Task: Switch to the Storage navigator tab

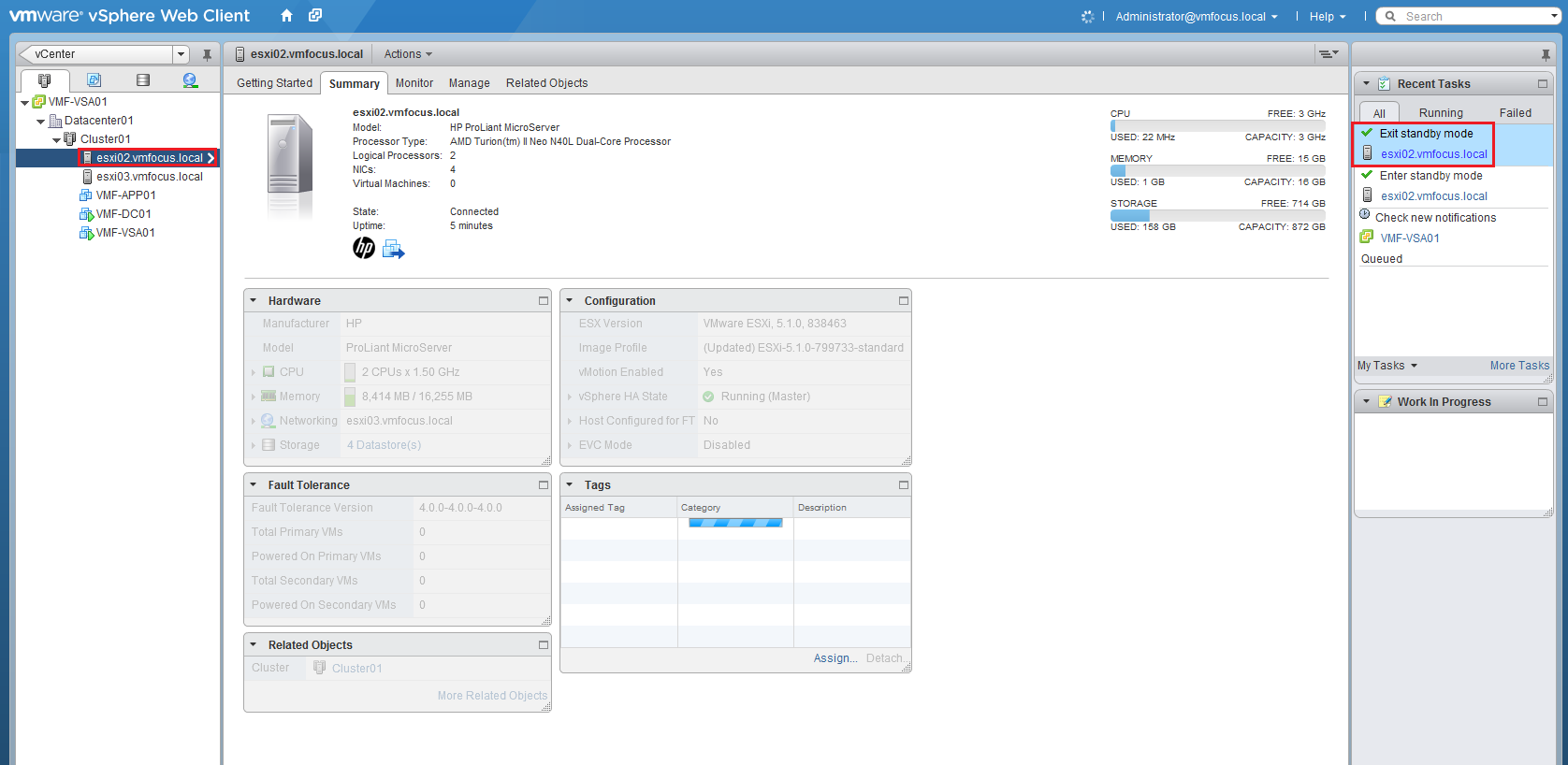Action: pyautogui.click(x=142, y=80)
